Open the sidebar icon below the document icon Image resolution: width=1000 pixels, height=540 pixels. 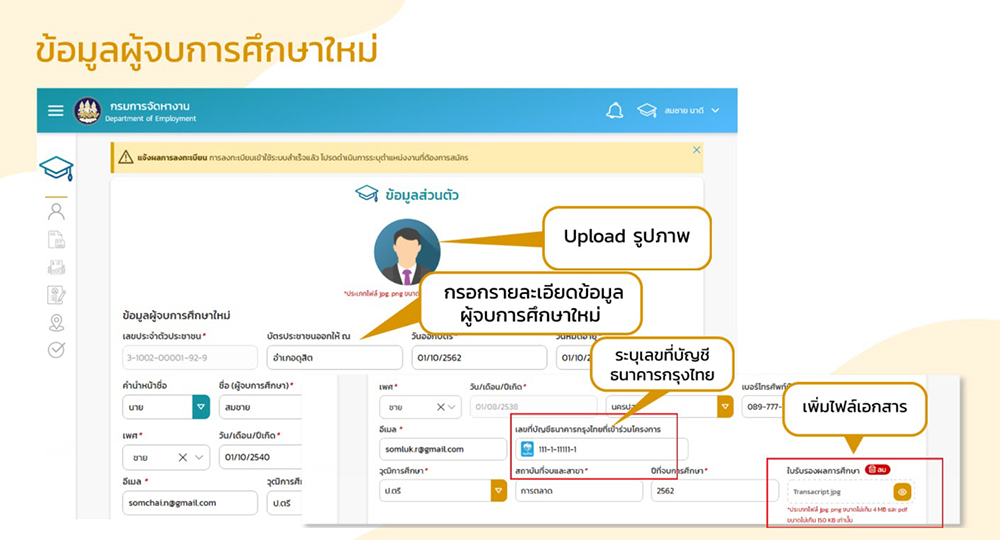pos(56,267)
